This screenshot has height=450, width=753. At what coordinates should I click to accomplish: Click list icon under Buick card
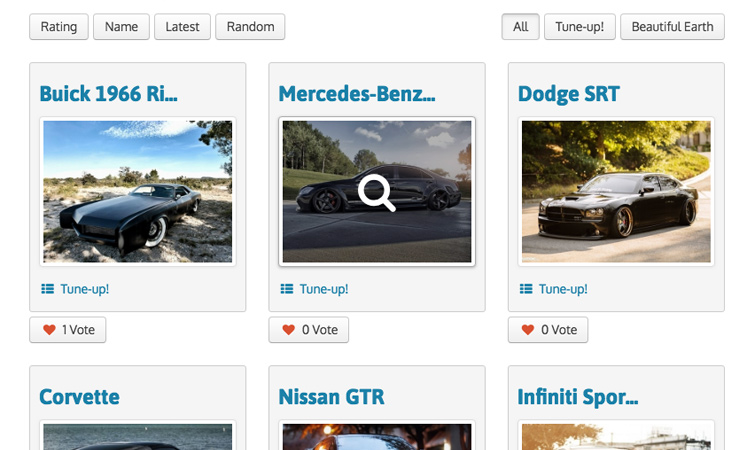48,289
